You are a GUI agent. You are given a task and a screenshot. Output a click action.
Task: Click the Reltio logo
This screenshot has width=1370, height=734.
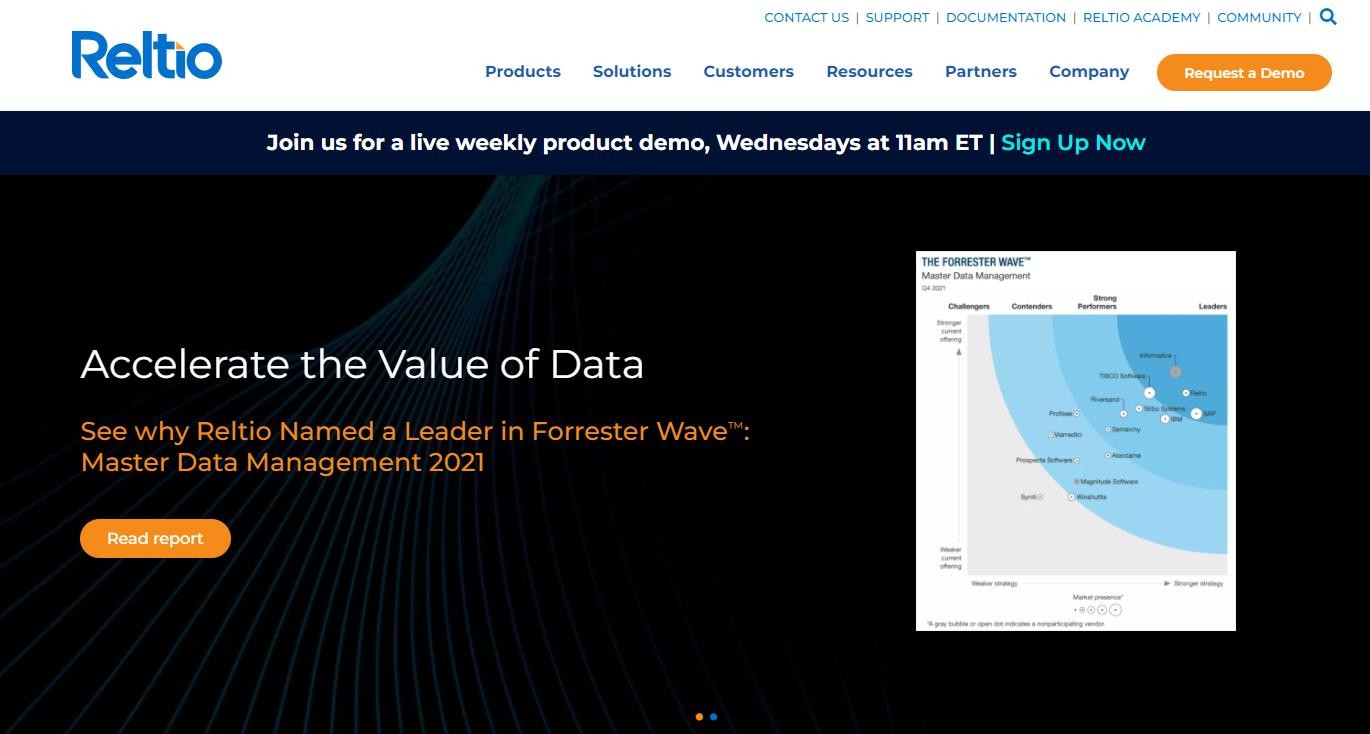(146, 55)
